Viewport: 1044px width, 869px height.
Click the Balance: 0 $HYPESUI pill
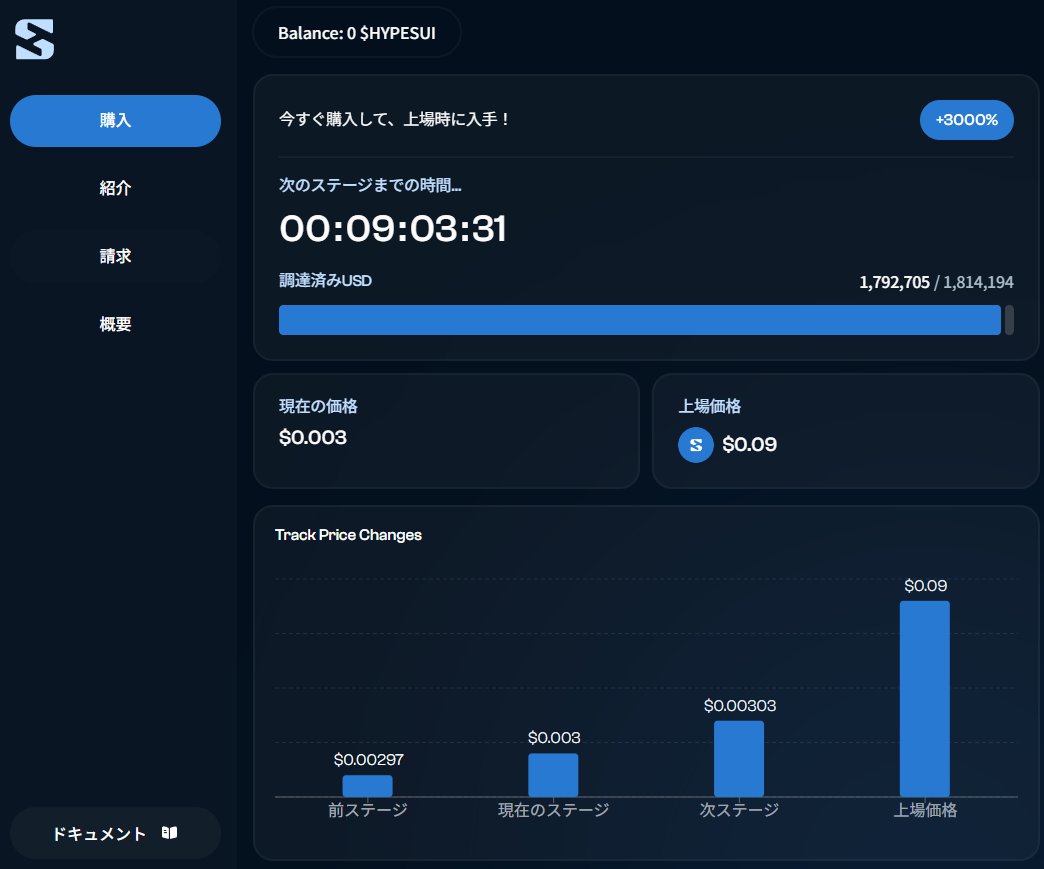(357, 32)
